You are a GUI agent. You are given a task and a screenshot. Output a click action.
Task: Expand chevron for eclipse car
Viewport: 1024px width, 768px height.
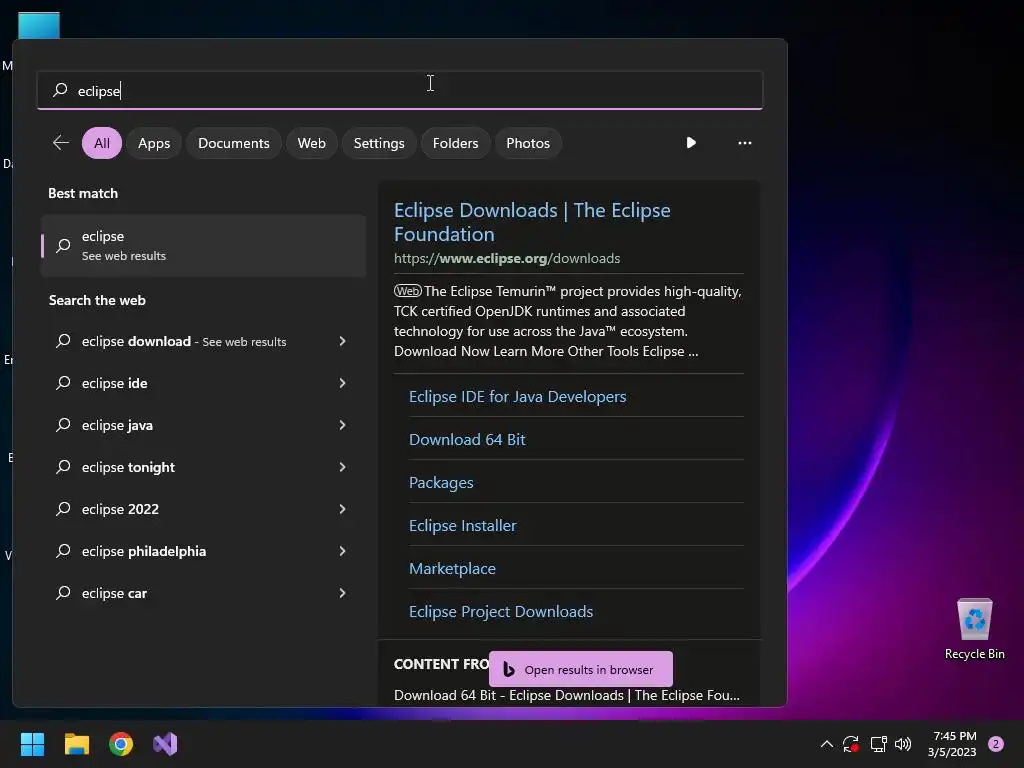pos(342,593)
